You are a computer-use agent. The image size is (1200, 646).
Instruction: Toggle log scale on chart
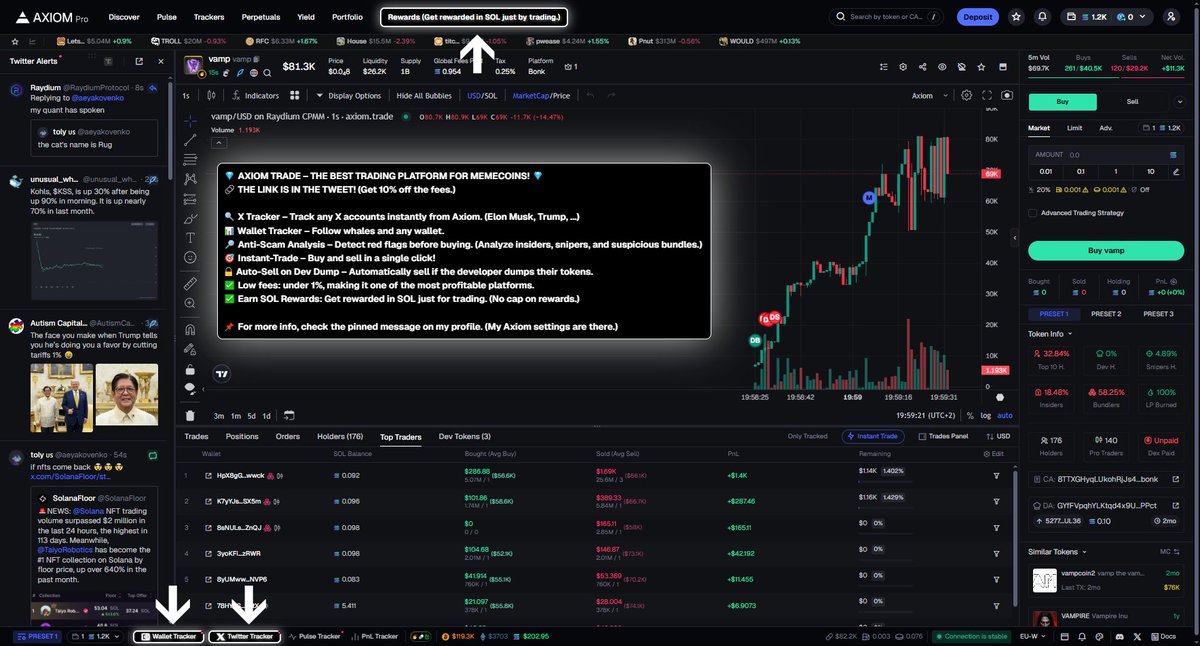click(985, 415)
